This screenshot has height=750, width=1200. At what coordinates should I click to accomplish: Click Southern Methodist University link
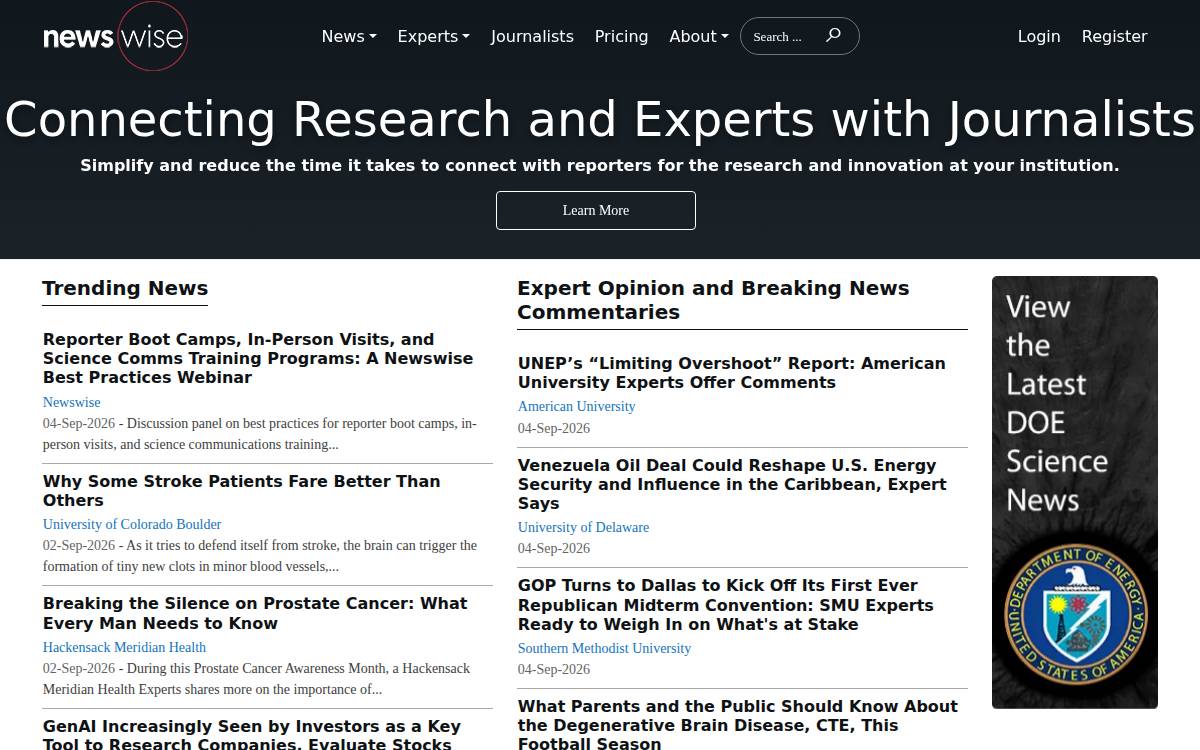point(604,648)
